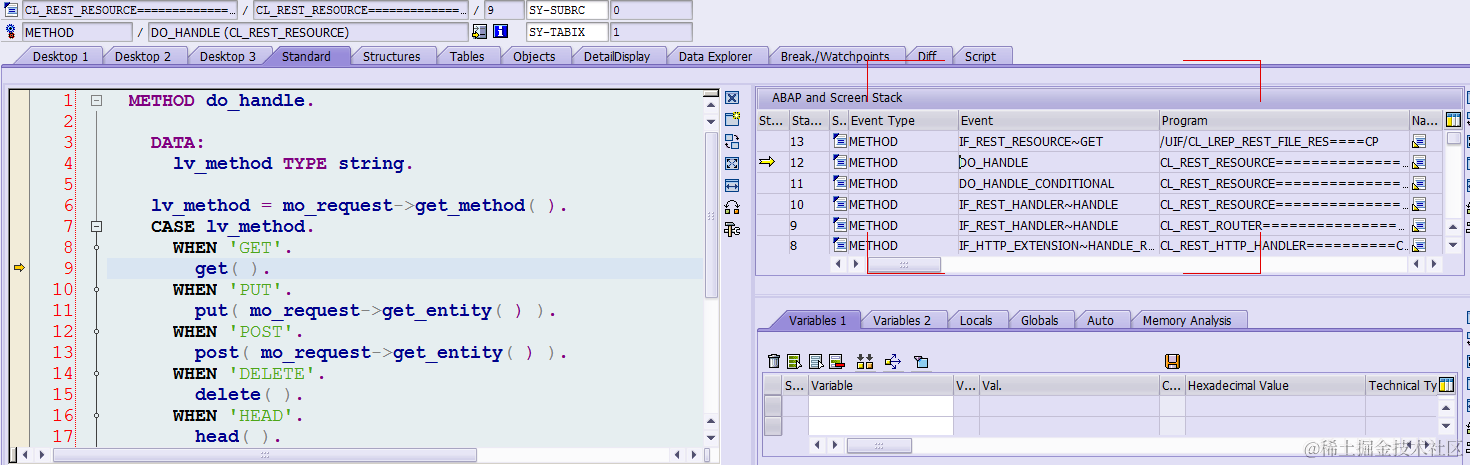The image size is (1470, 465).
Task: Click the gear icon before the METHOD field
Action: coord(11,32)
